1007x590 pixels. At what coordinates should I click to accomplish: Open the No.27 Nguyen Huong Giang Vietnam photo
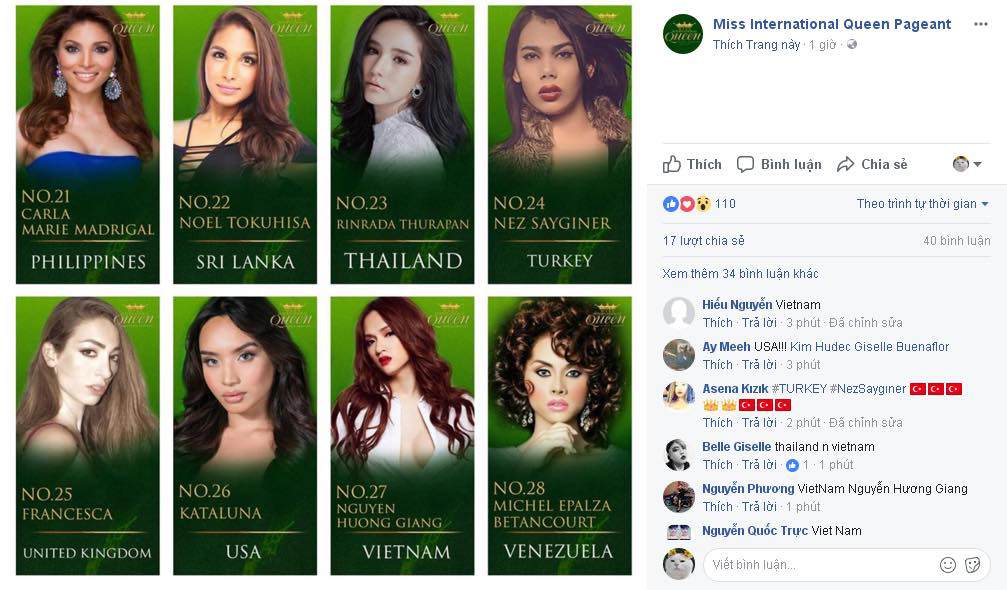tap(402, 435)
